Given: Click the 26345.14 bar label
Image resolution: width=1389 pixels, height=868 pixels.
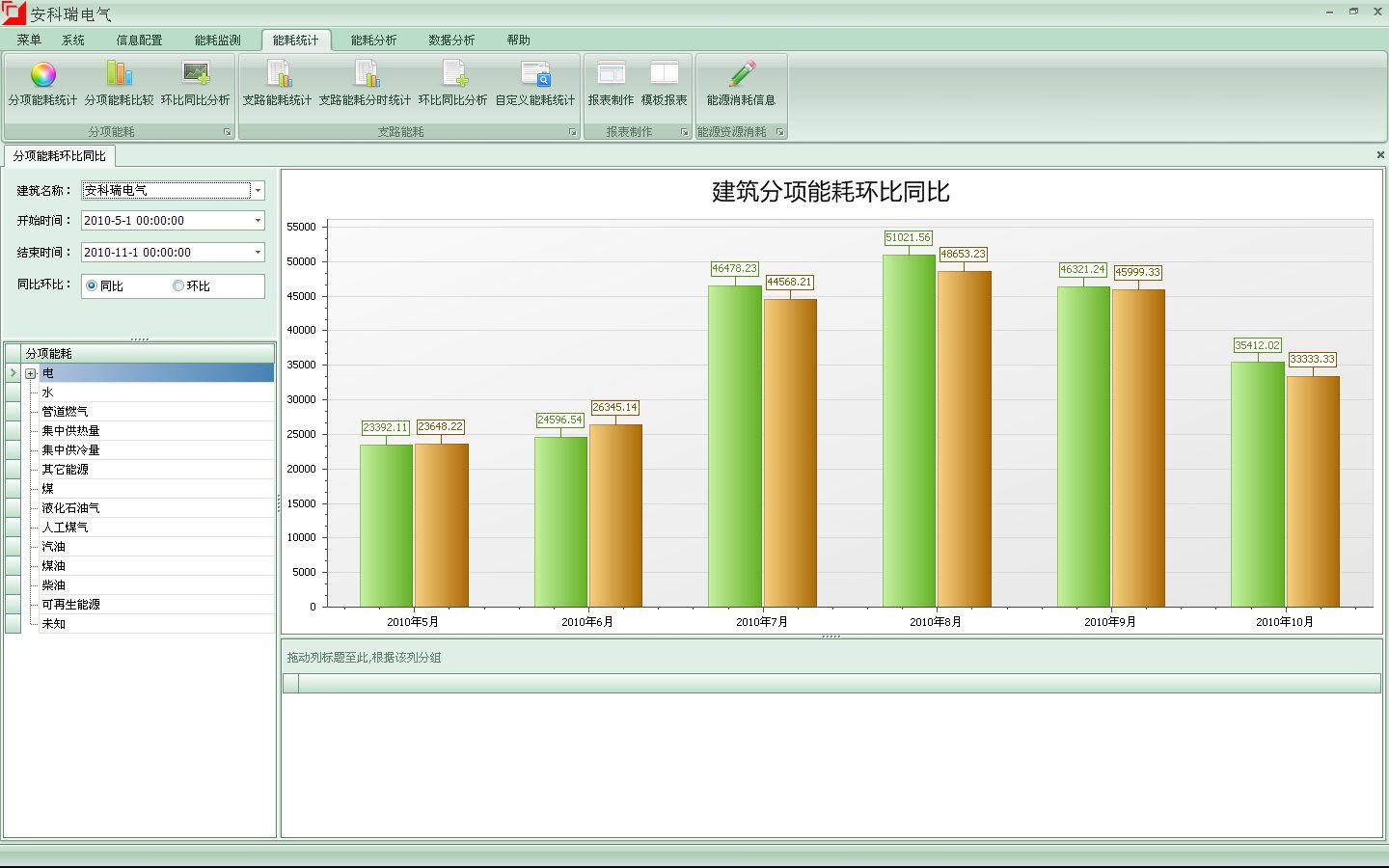Looking at the screenshot, I should [614, 407].
